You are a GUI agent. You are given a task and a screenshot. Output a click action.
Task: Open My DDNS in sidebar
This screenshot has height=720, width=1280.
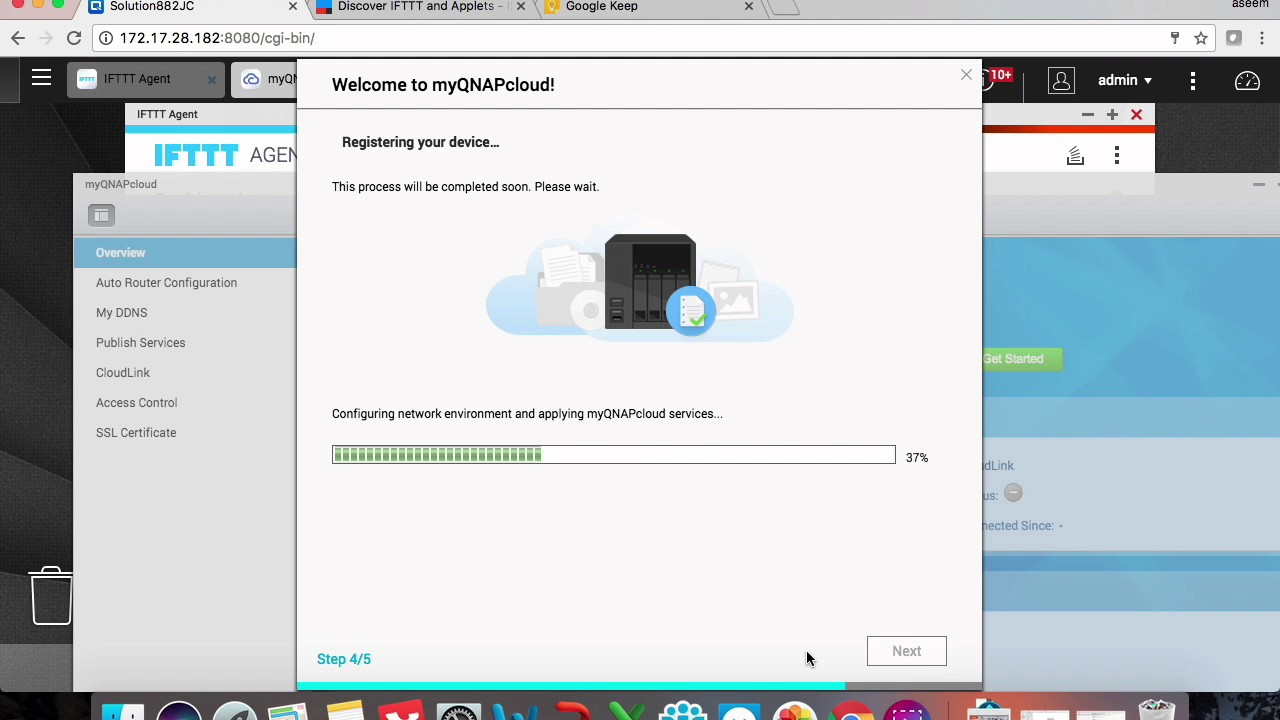(121, 313)
